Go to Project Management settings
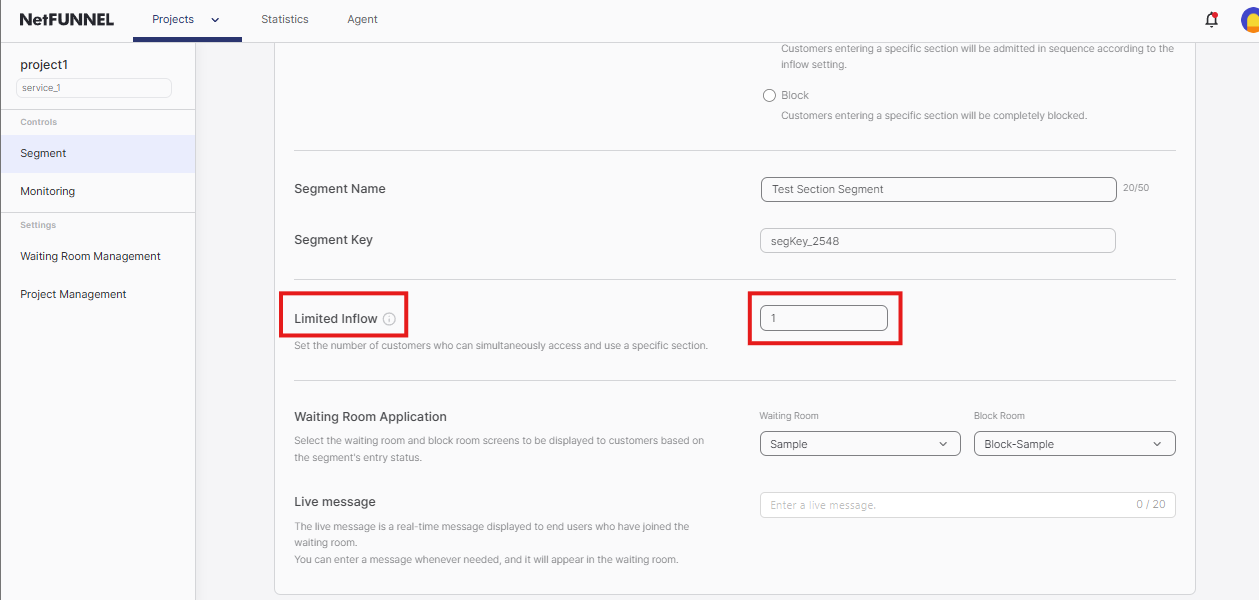The height and width of the screenshot is (600, 1259). tap(73, 294)
